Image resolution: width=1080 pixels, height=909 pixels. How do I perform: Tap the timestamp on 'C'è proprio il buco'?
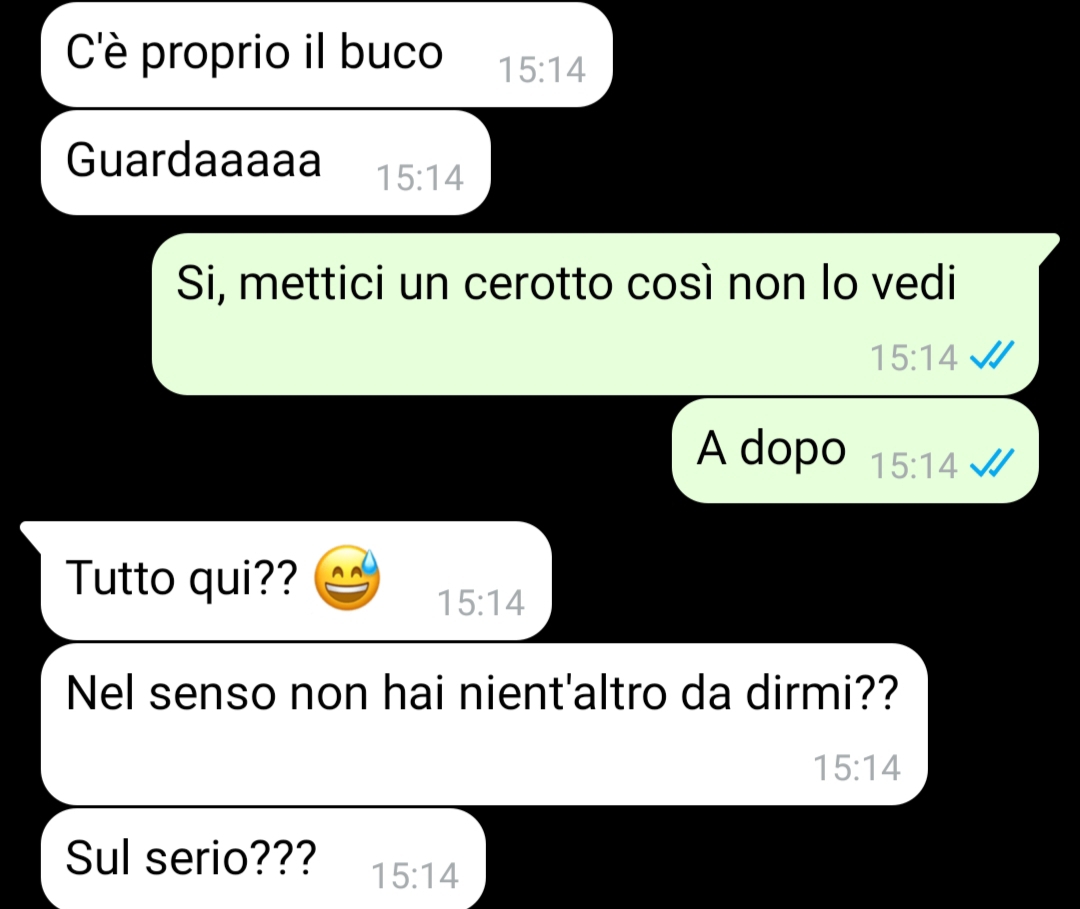point(541,70)
